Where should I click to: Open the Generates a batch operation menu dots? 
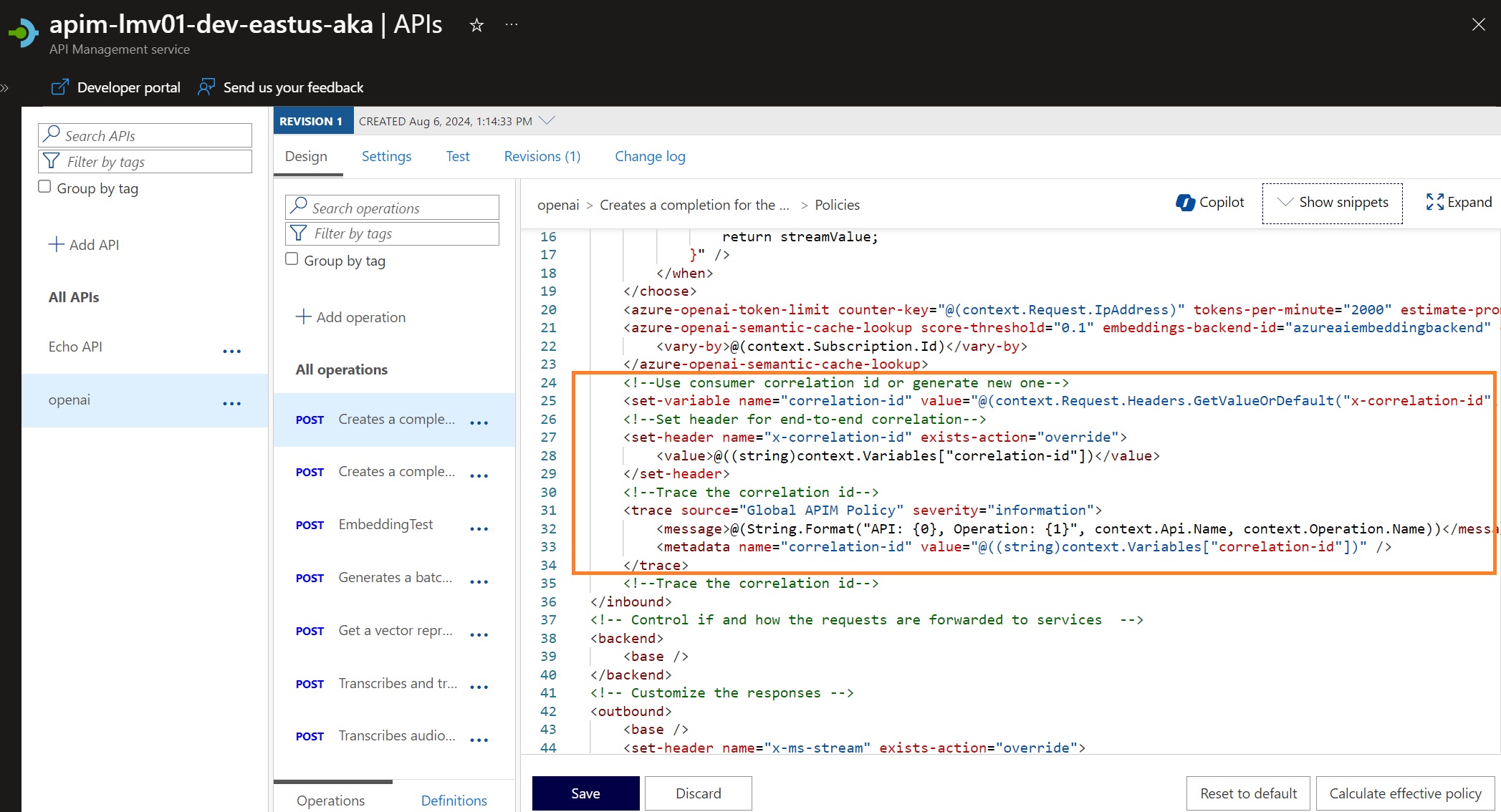[x=479, y=581]
